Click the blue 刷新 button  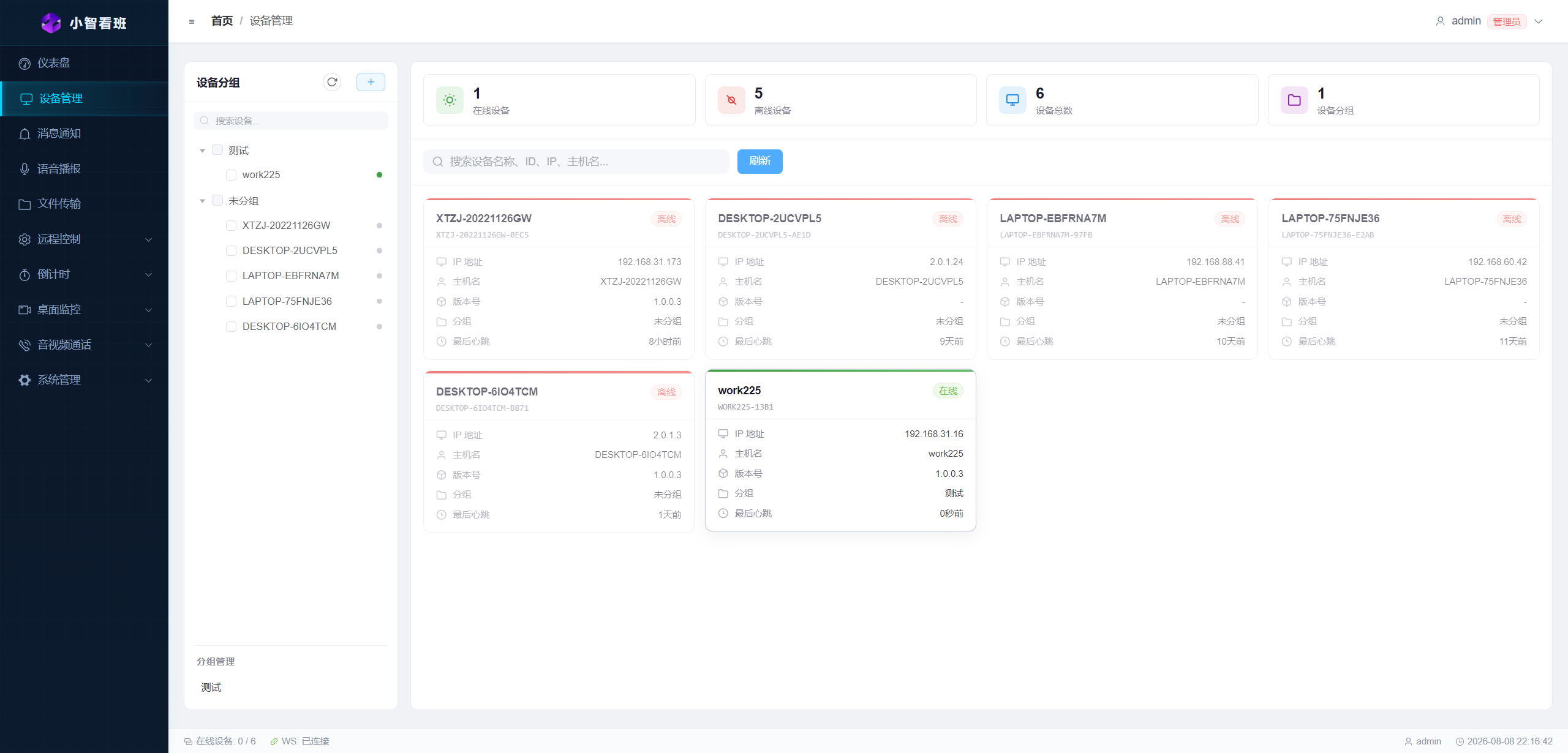759,162
